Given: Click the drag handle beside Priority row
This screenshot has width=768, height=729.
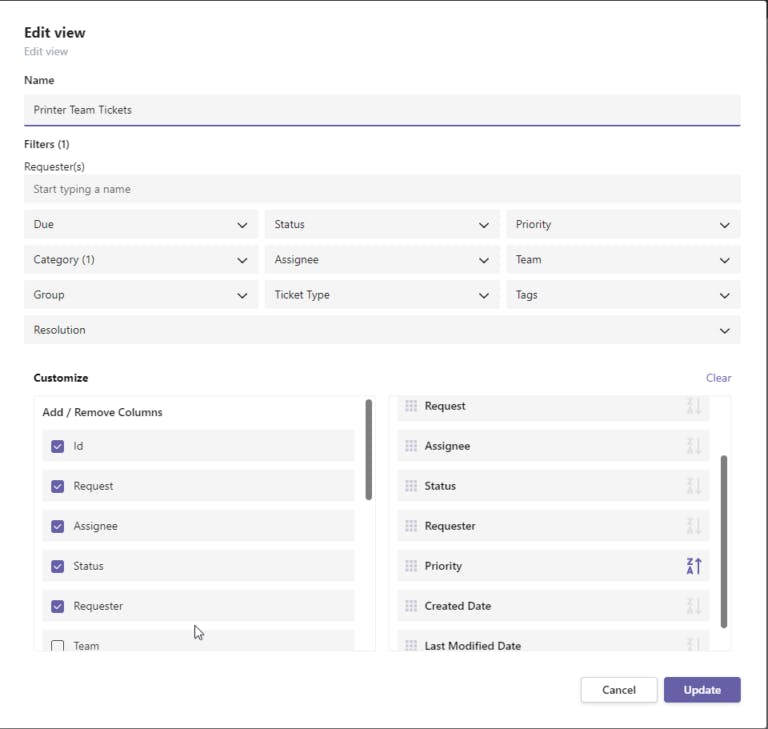Looking at the screenshot, I should click(411, 566).
